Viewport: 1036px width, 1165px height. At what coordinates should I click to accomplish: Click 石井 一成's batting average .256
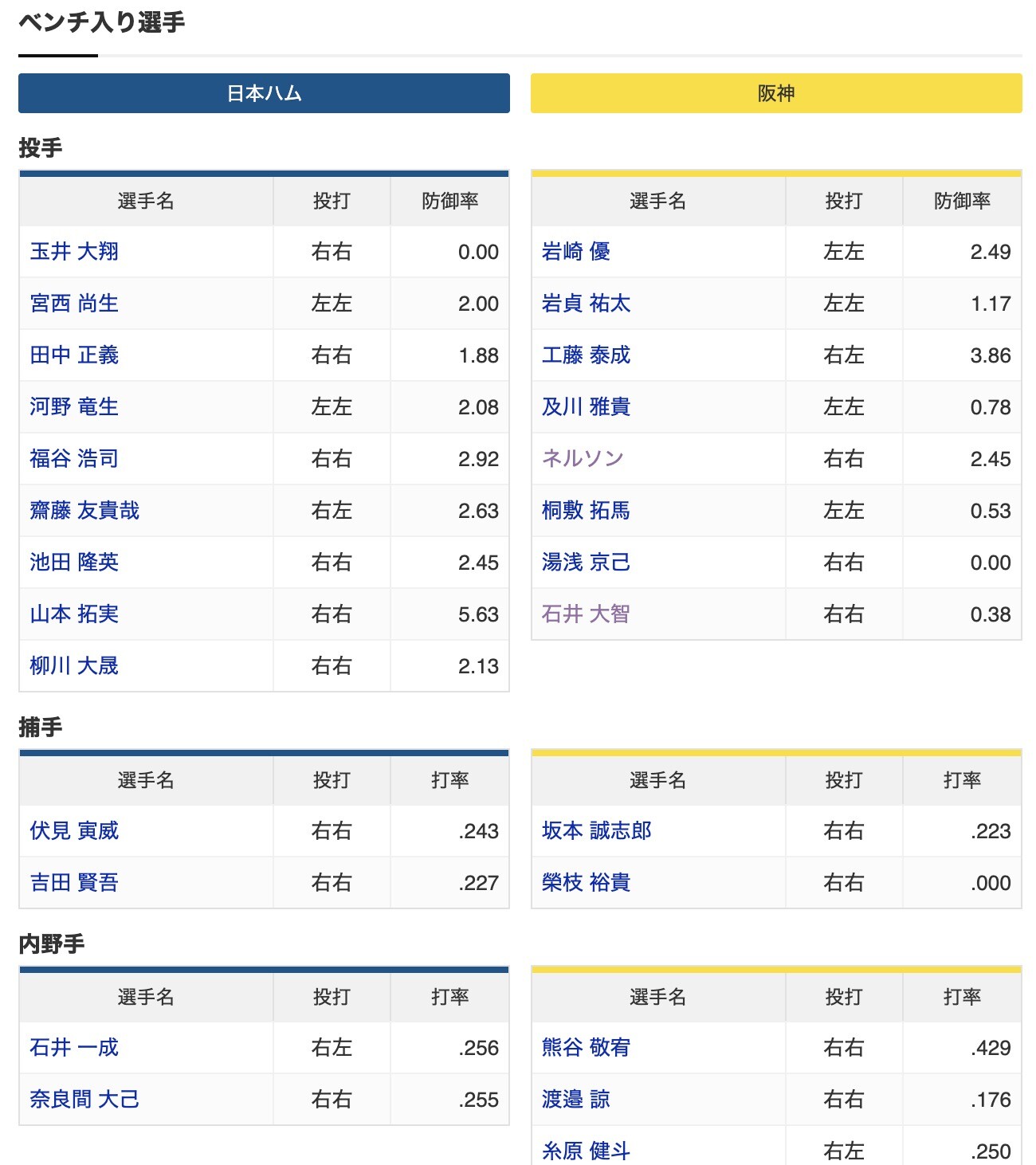pyautogui.click(x=479, y=1049)
